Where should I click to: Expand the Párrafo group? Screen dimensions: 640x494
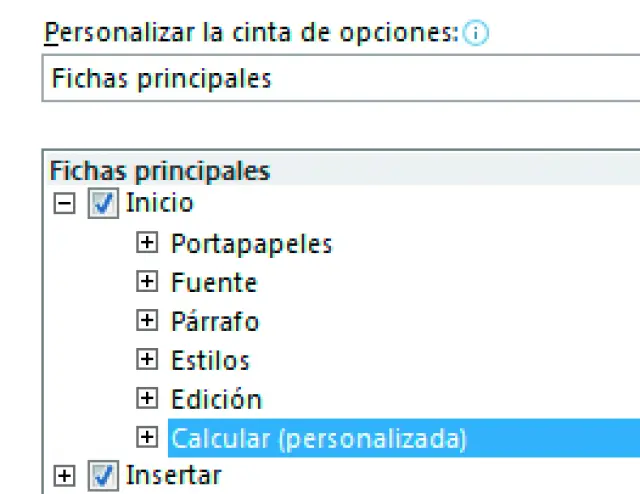pos(148,321)
